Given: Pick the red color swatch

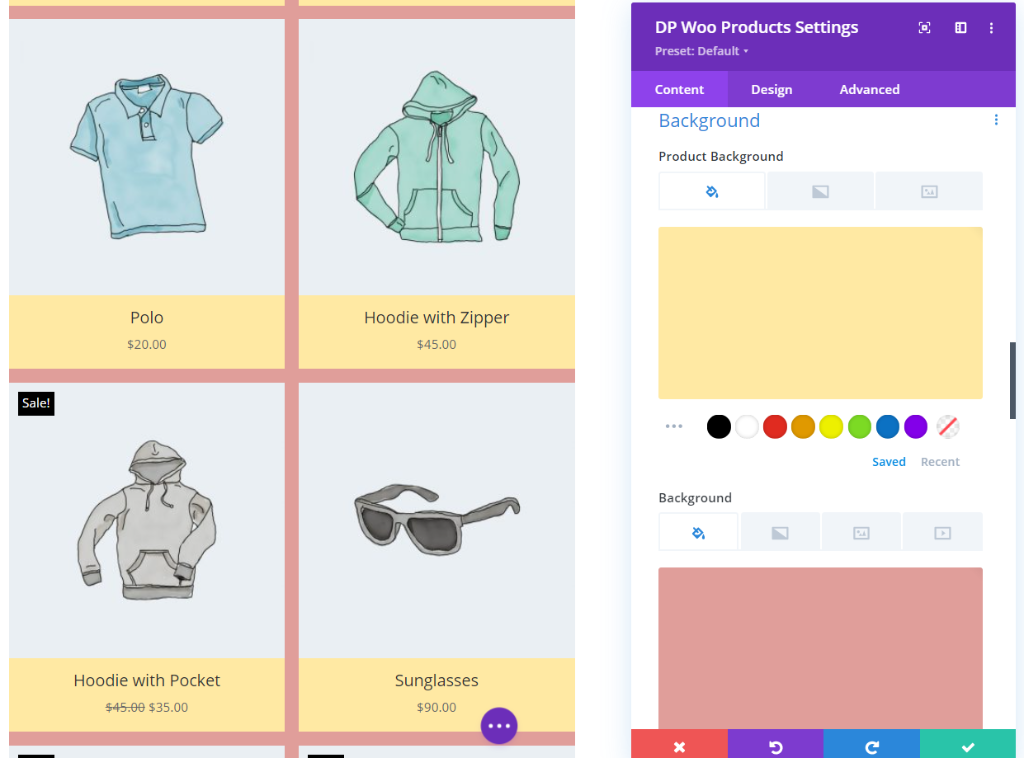Looking at the screenshot, I should click(x=774, y=427).
